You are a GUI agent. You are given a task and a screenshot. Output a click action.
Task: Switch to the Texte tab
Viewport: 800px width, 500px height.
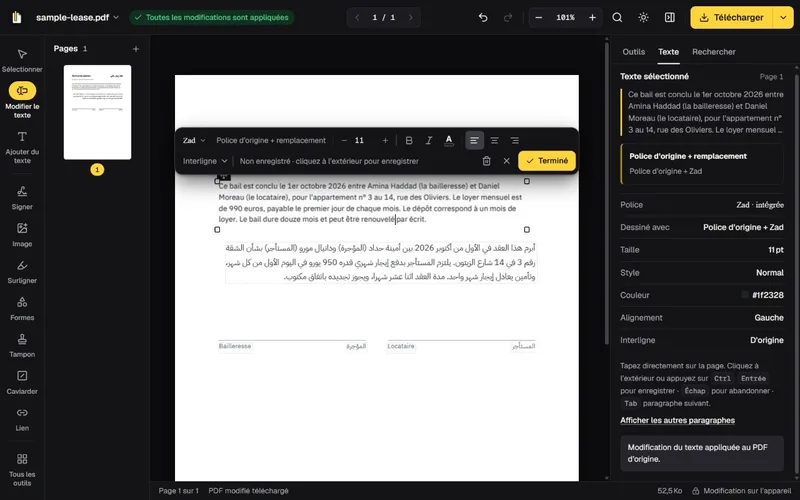click(x=668, y=52)
